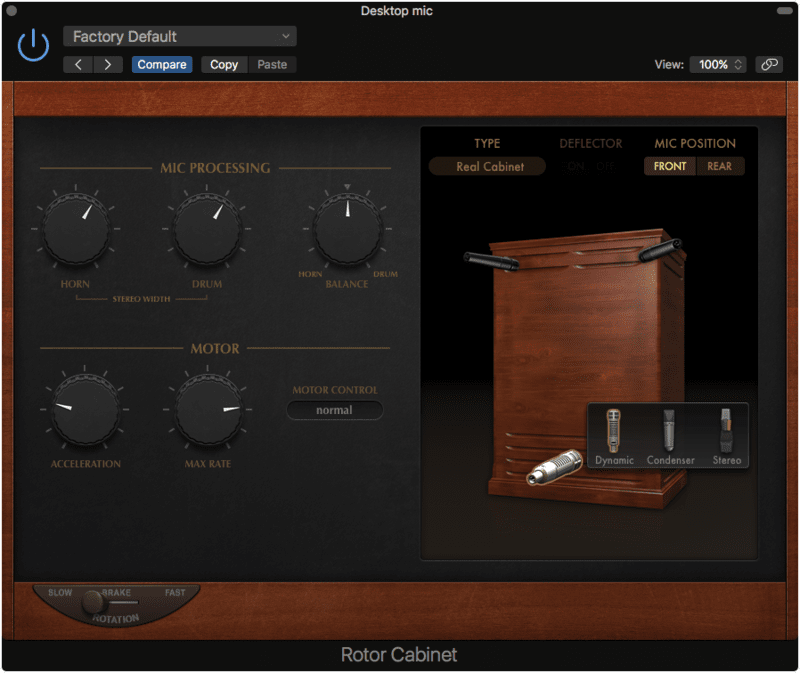Go to previous preset arrow

pyautogui.click(x=79, y=64)
